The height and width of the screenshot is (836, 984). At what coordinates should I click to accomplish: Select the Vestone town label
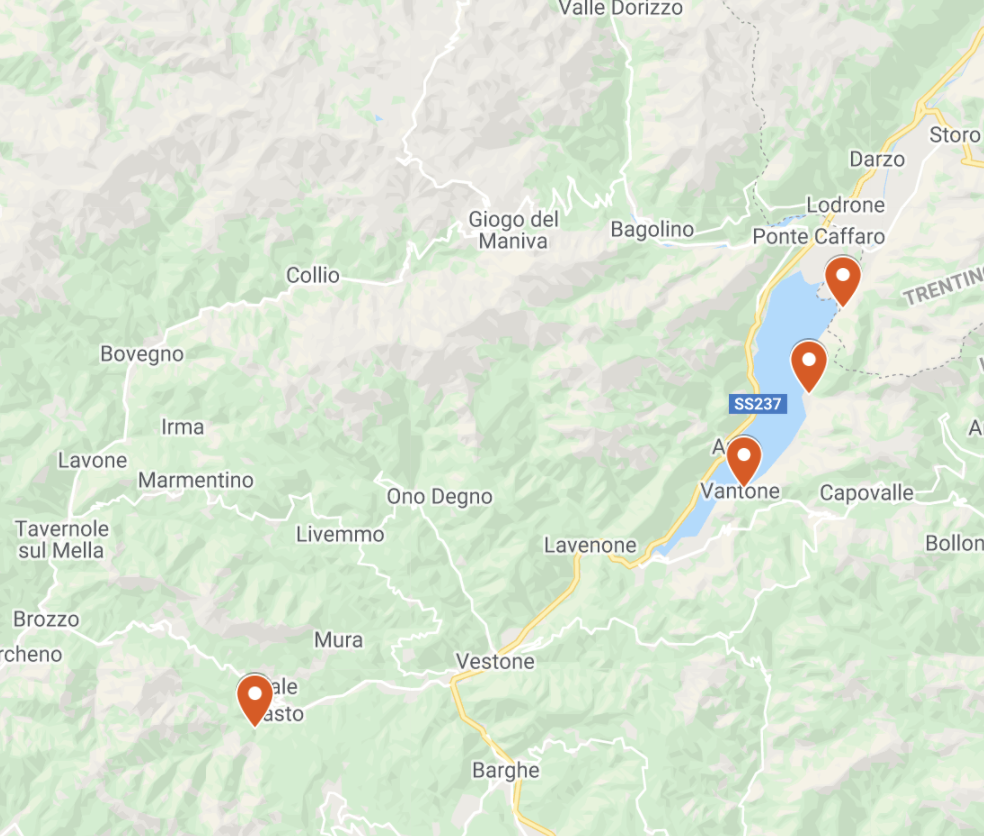pos(495,661)
